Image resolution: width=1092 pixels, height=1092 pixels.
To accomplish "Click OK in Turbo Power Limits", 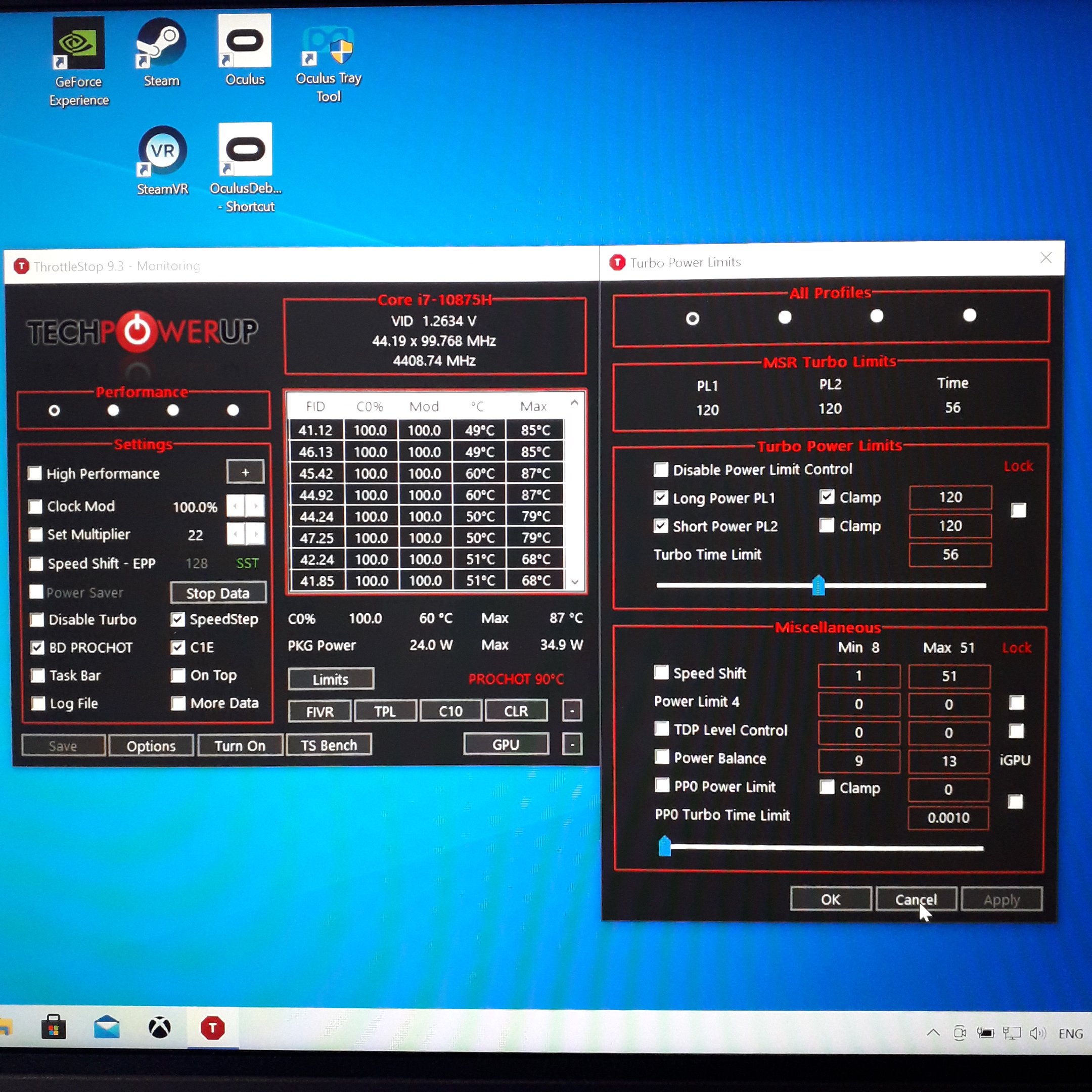I will tap(830, 899).
